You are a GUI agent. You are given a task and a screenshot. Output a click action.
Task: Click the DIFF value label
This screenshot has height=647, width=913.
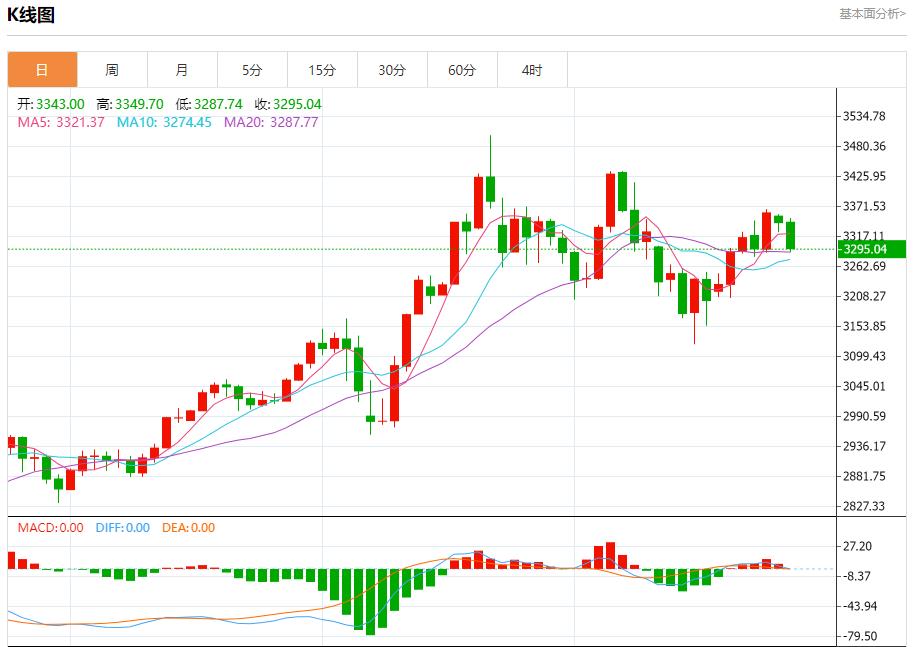coord(122,528)
